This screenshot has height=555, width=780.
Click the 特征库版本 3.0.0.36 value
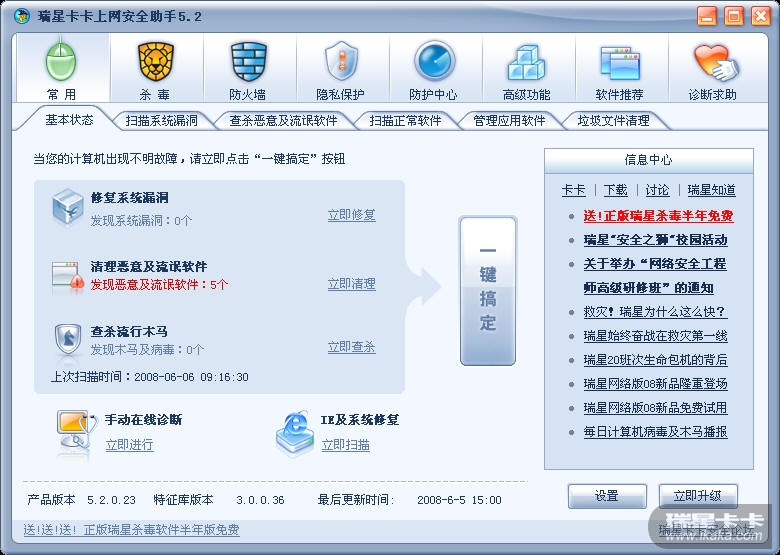click(x=260, y=500)
